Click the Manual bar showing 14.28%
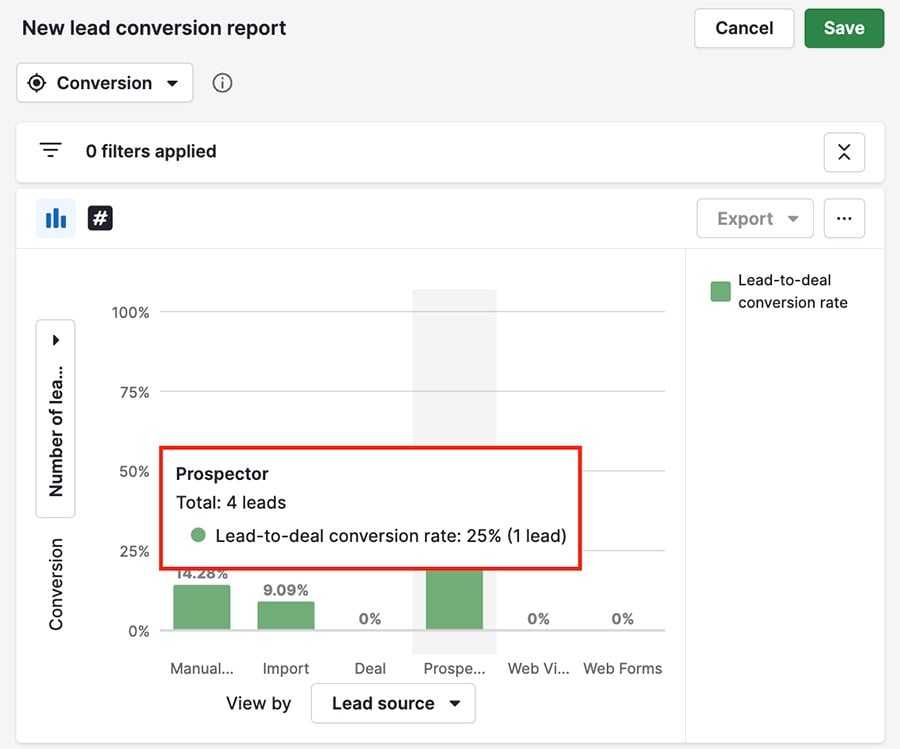This screenshot has width=900, height=749. coord(201,605)
